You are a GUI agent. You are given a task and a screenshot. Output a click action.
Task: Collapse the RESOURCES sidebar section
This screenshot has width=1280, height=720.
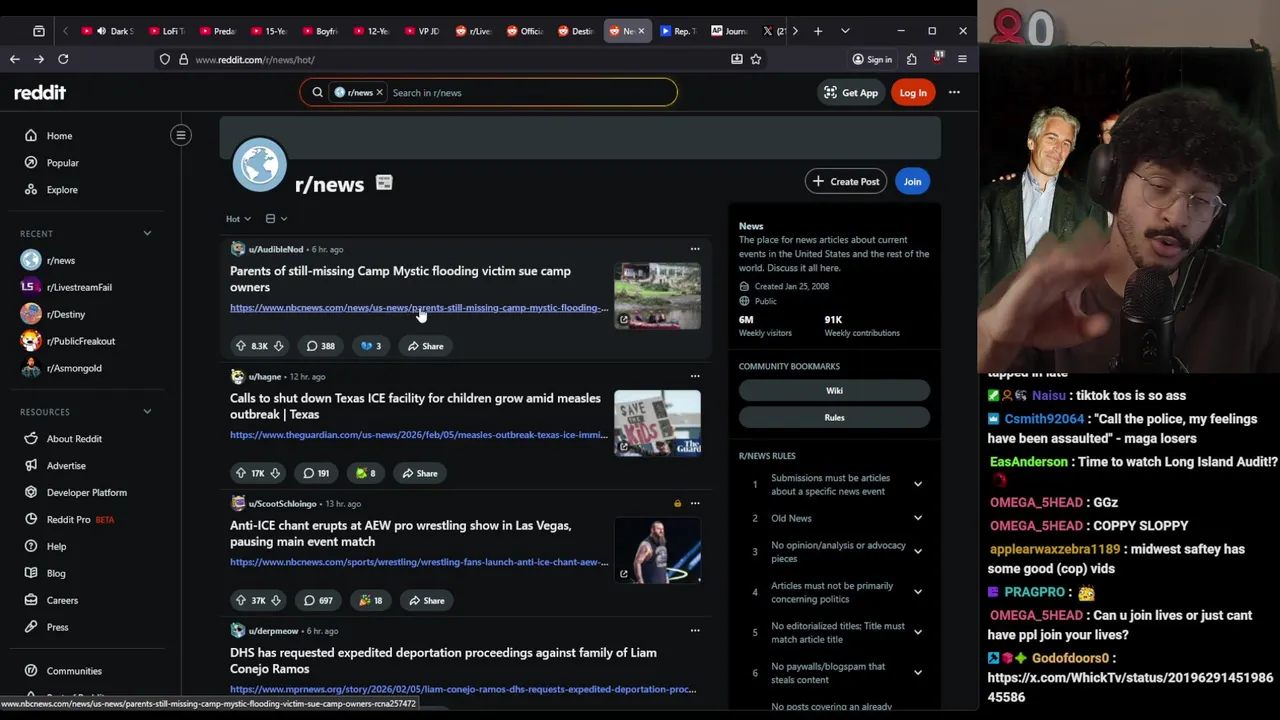point(147,412)
